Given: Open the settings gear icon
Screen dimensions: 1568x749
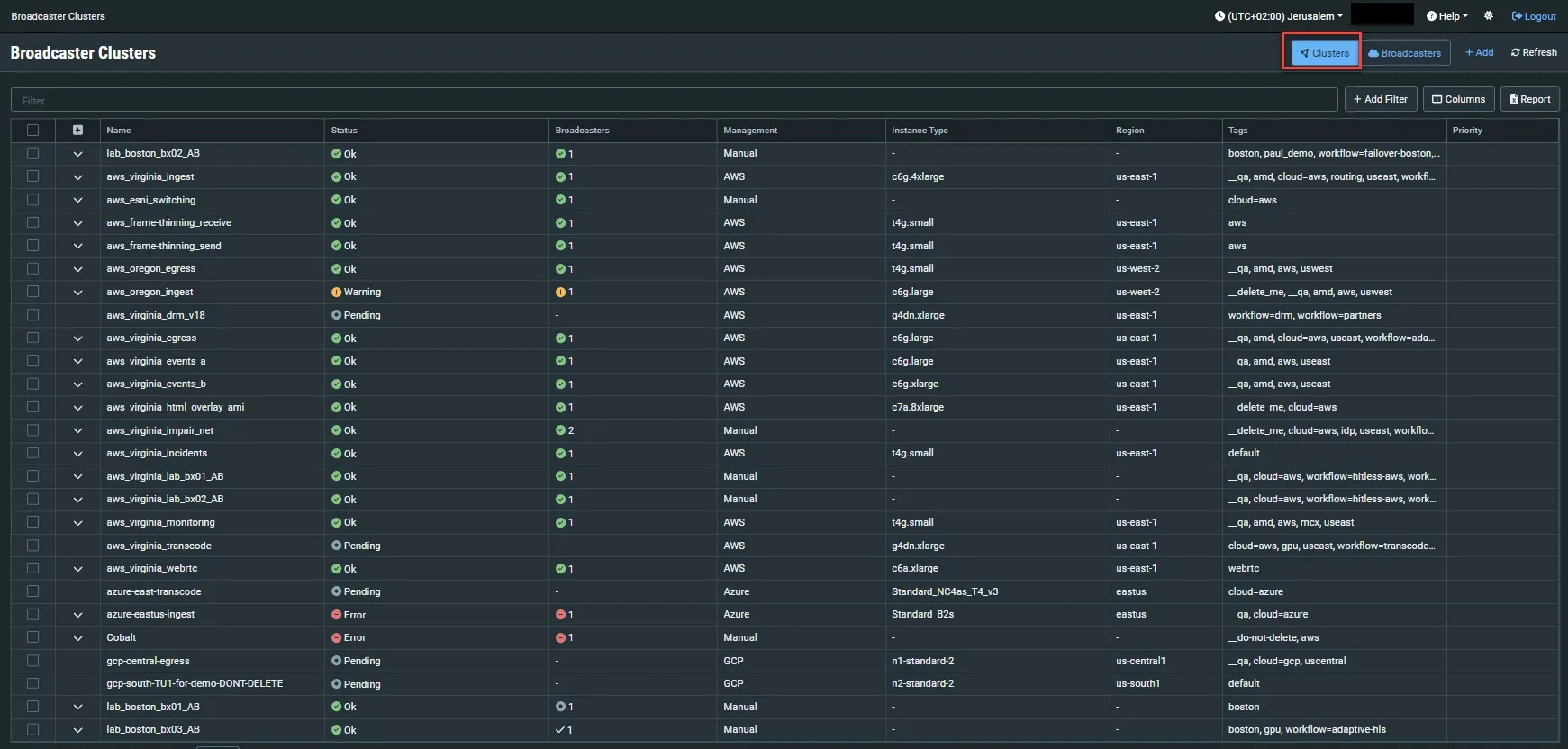Looking at the screenshot, I should (x=1489, y=16).
